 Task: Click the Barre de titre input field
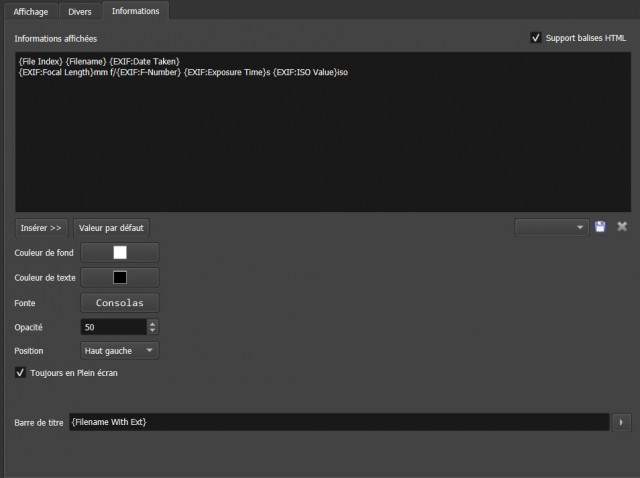[339, 422]
